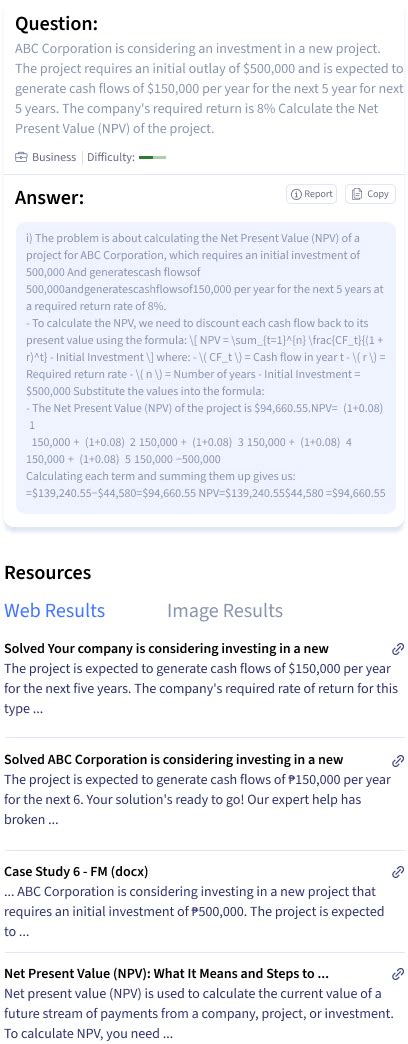The width and height of the screenshot is (408, 1044).
Task: Click the difficulty level indicator bar
Action: tap(152, 158)
